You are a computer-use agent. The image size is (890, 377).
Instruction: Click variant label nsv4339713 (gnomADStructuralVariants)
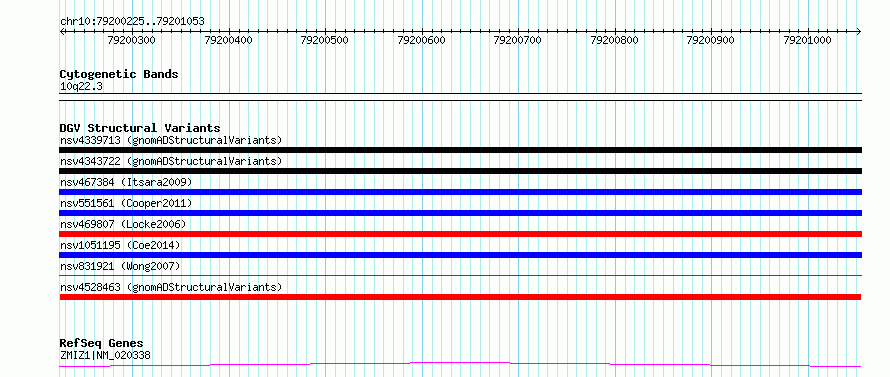(171, 140)
